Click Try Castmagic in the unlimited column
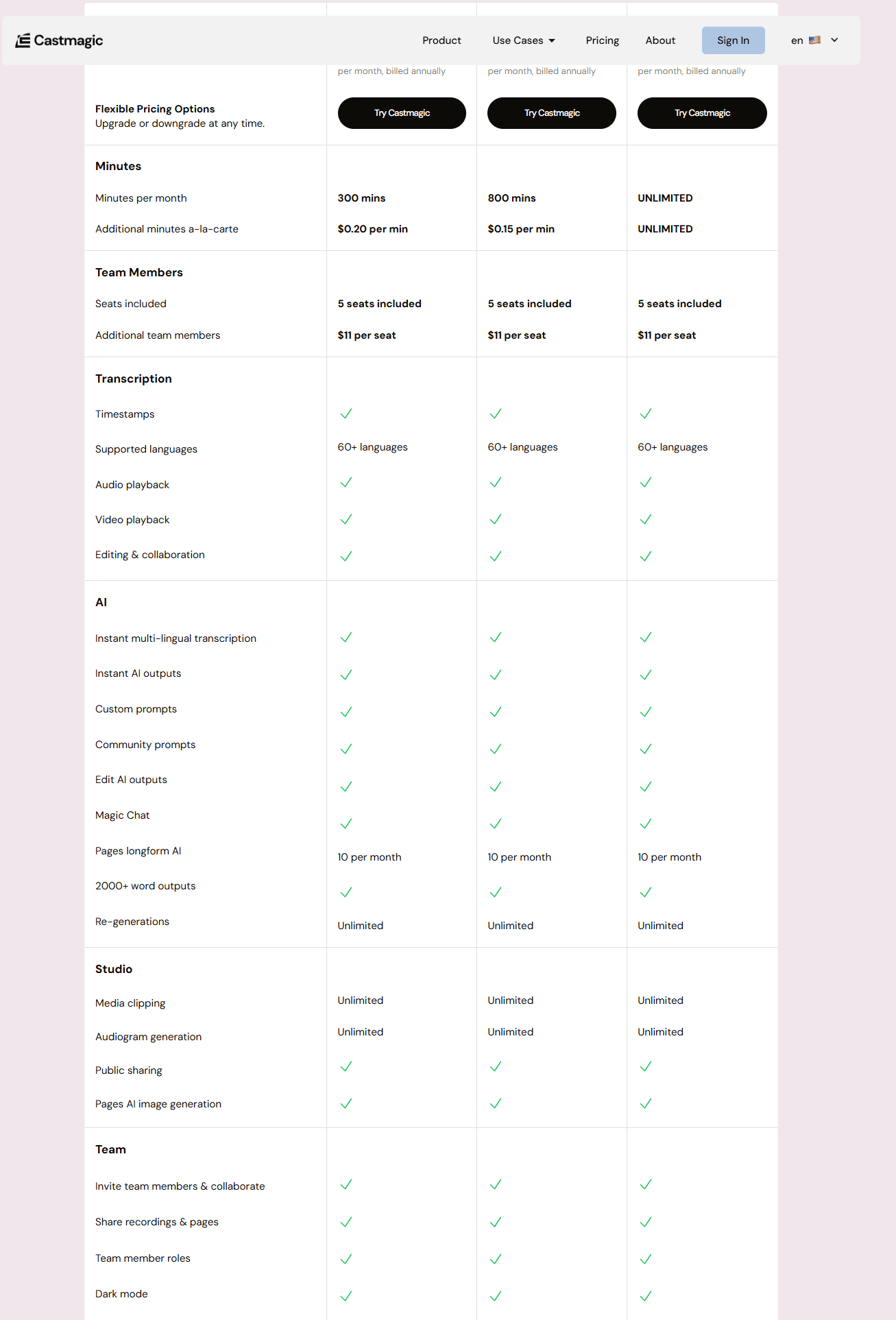Viewport: 896px width, 1320px height. click(x=701, y=112)
